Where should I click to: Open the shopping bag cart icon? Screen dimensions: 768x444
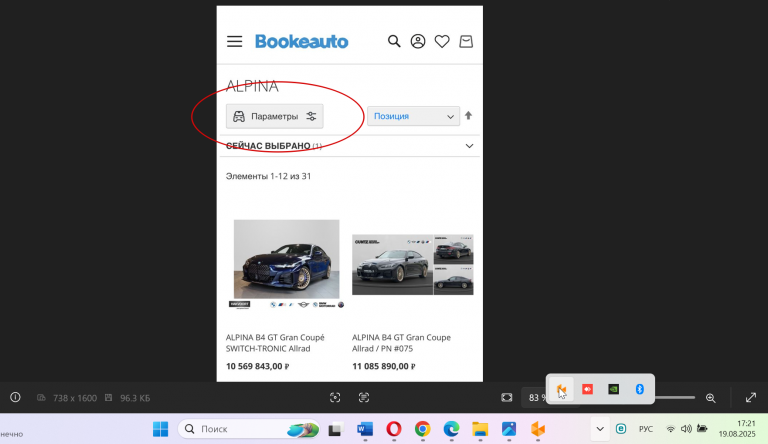(x=466, y=42)
